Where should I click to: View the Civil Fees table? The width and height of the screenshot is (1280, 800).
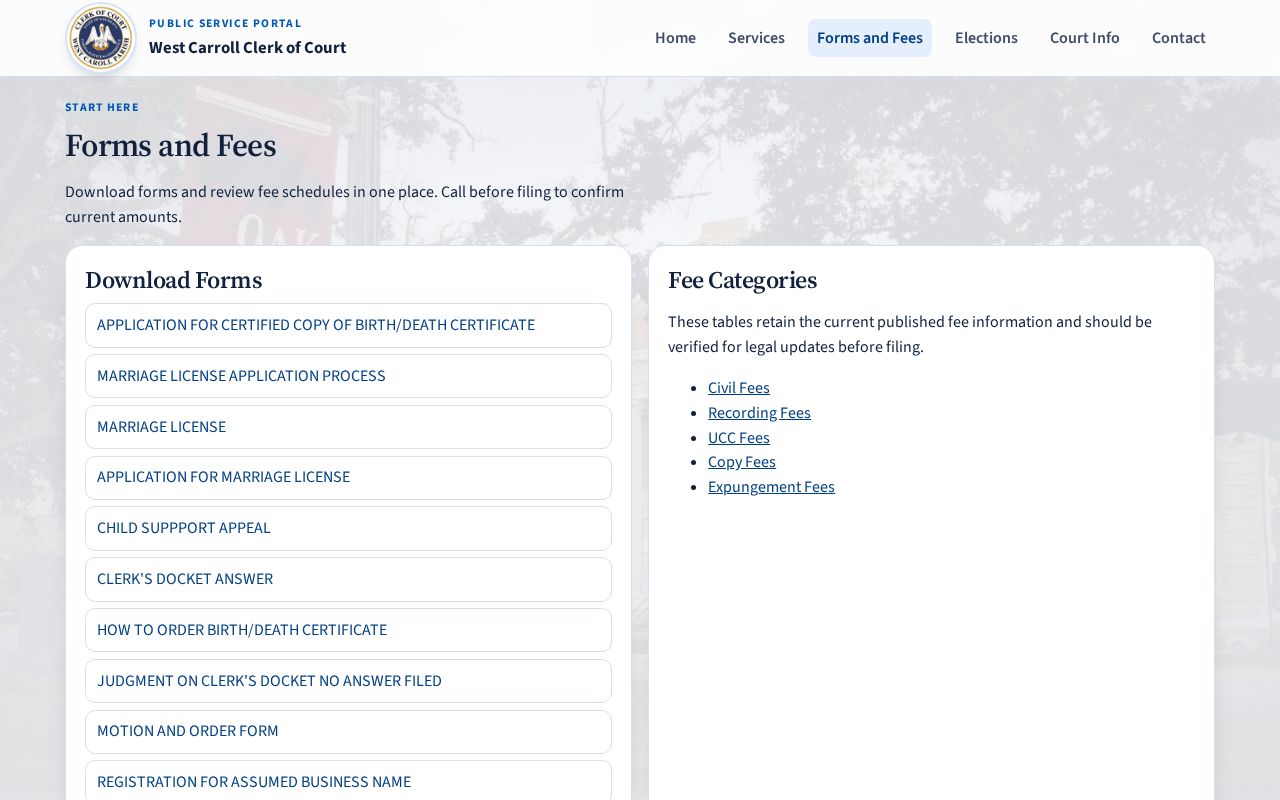coord(739,388)
